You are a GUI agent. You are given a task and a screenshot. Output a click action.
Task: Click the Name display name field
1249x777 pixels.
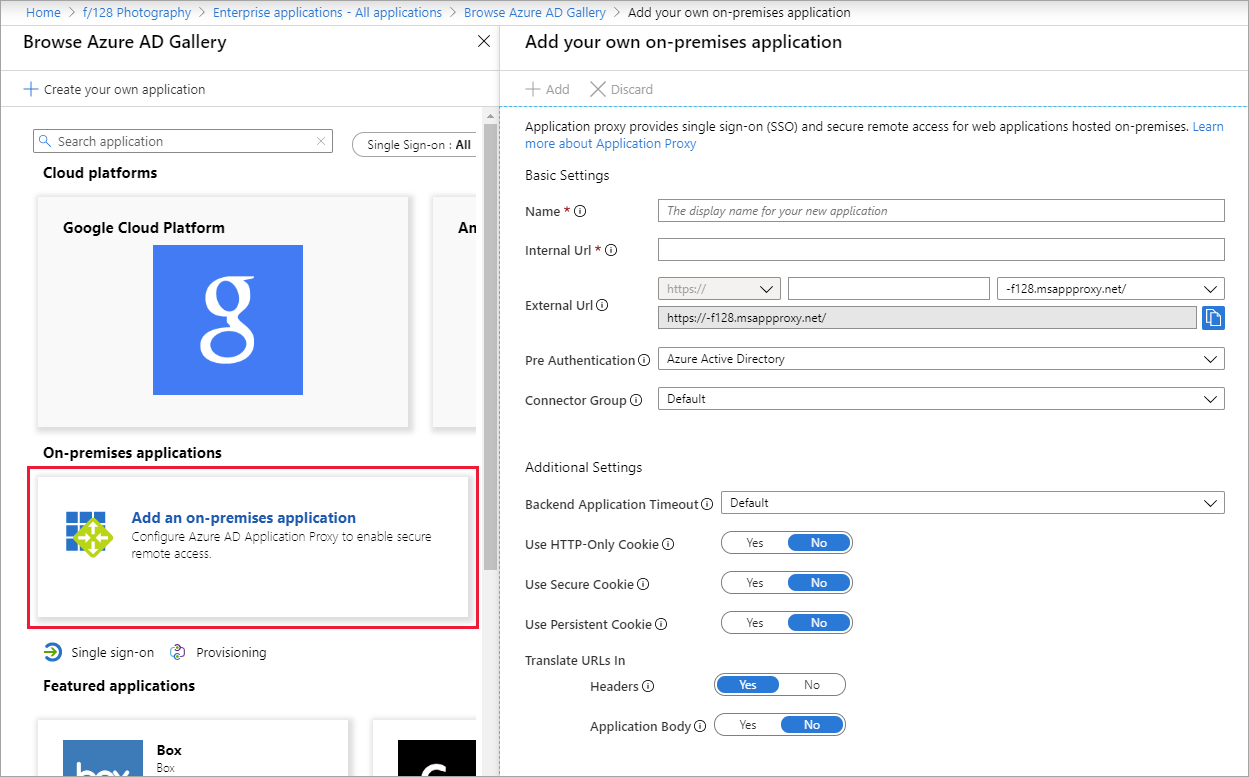point(941,211)
